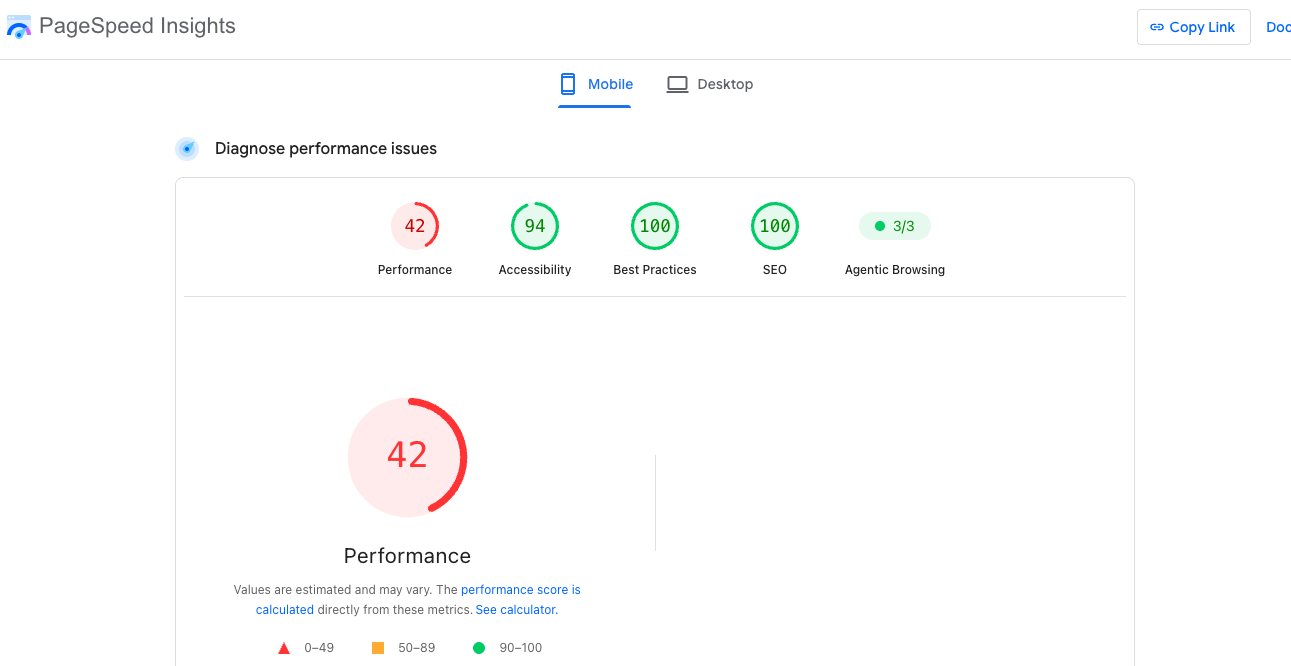Click the Agentic Browsing 3/3 badge
Image resolution: width=1291 pixels, height=666 pixels.
[895, 226]
